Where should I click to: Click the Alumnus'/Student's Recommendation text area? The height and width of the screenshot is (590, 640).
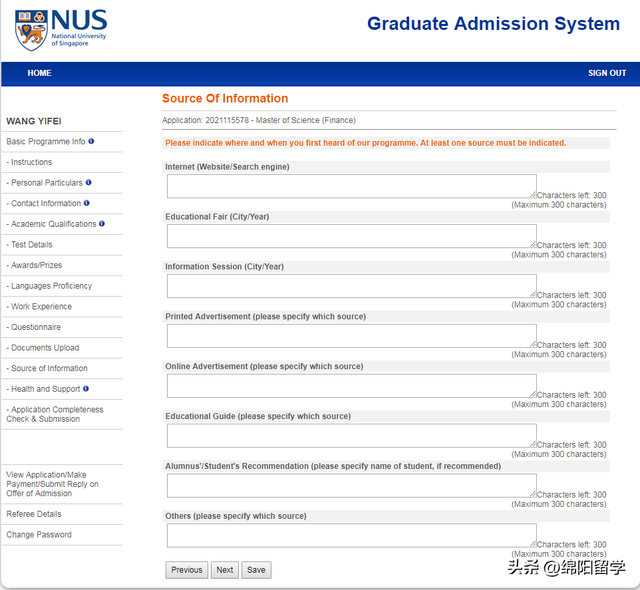(x=351, y=486)
